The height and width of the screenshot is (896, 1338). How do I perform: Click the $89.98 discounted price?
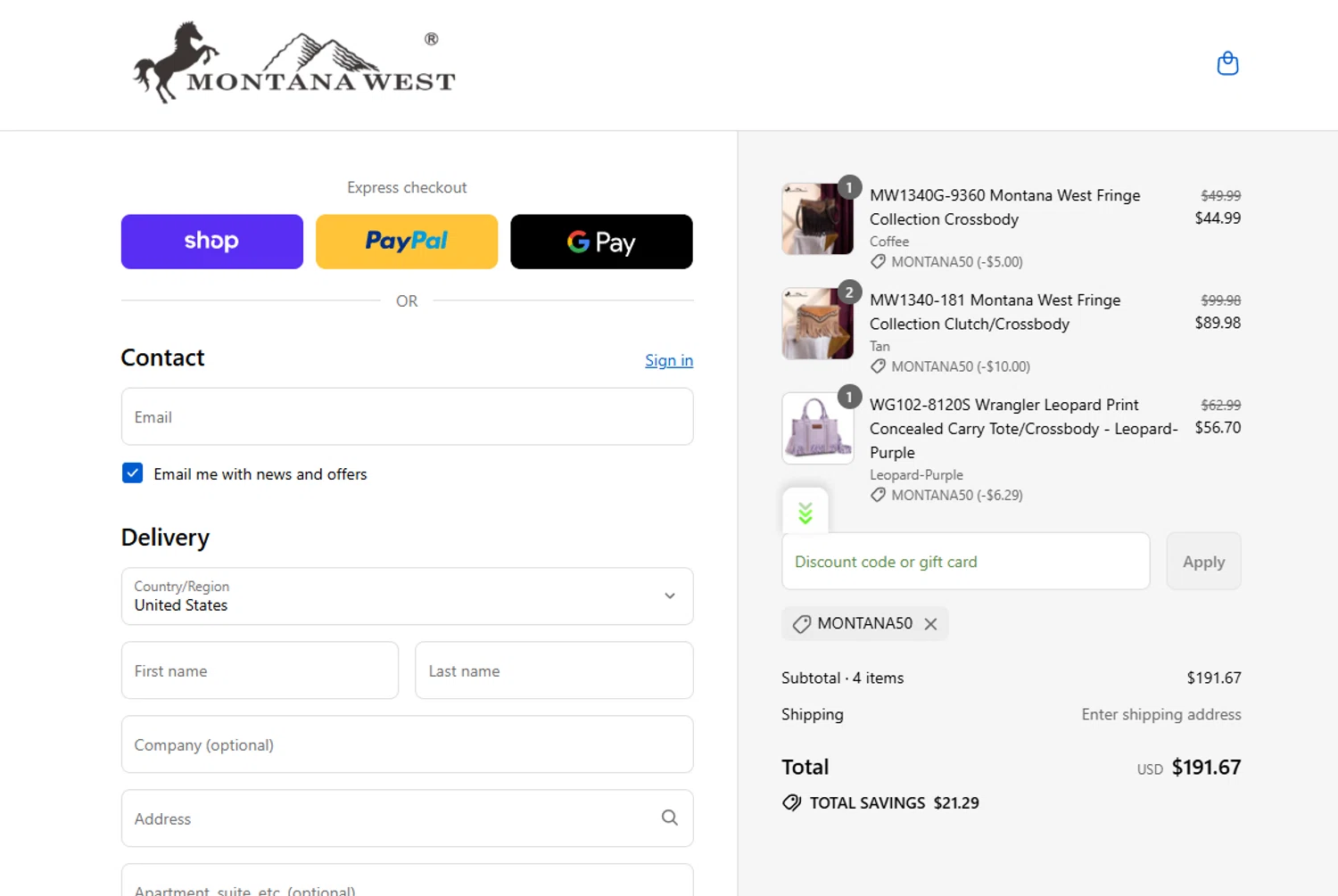[1218, 323]
